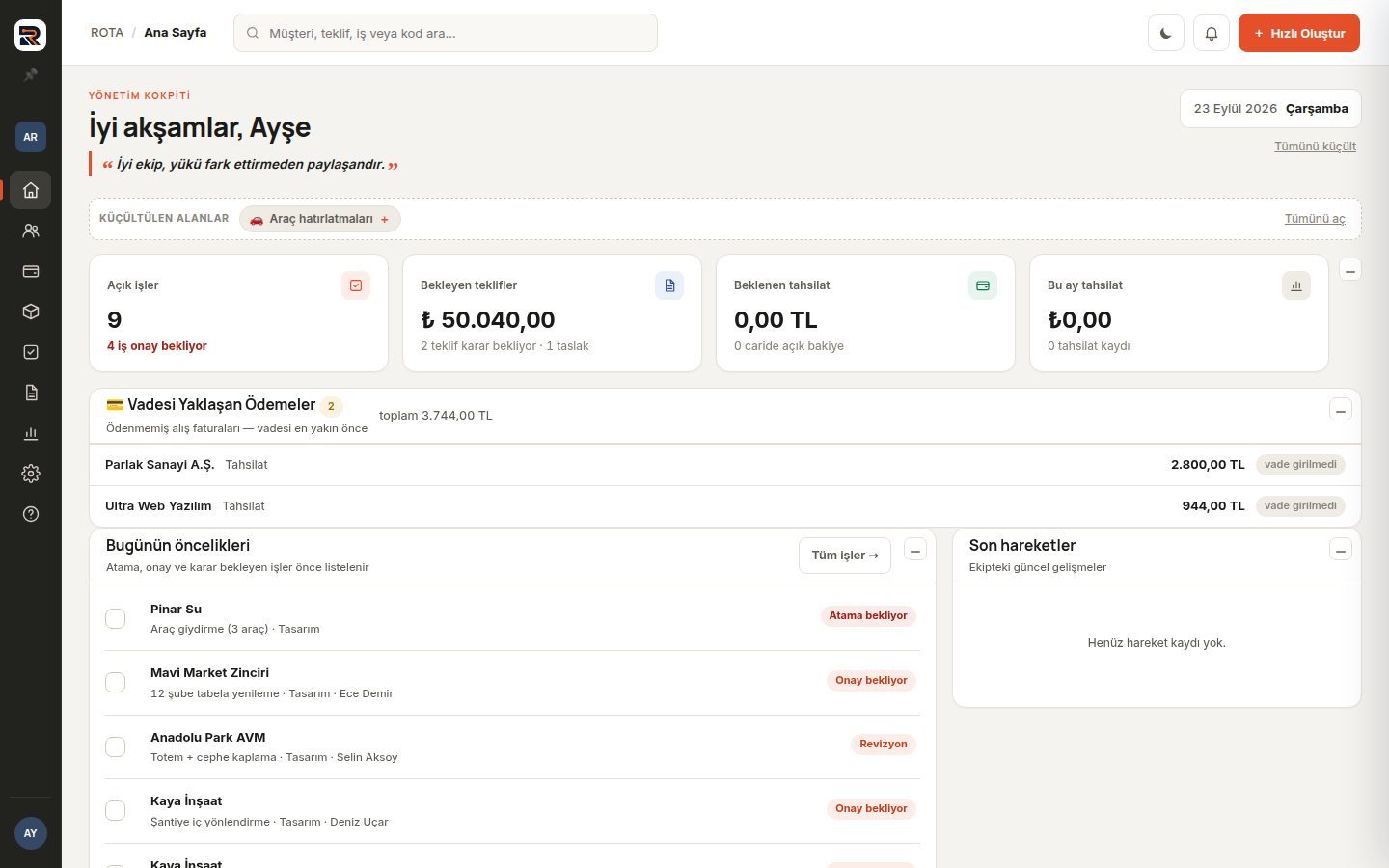Open Tüm işler list
Image resolution: width=1389 pixels, height=868 pixels.
pos(845,556)
